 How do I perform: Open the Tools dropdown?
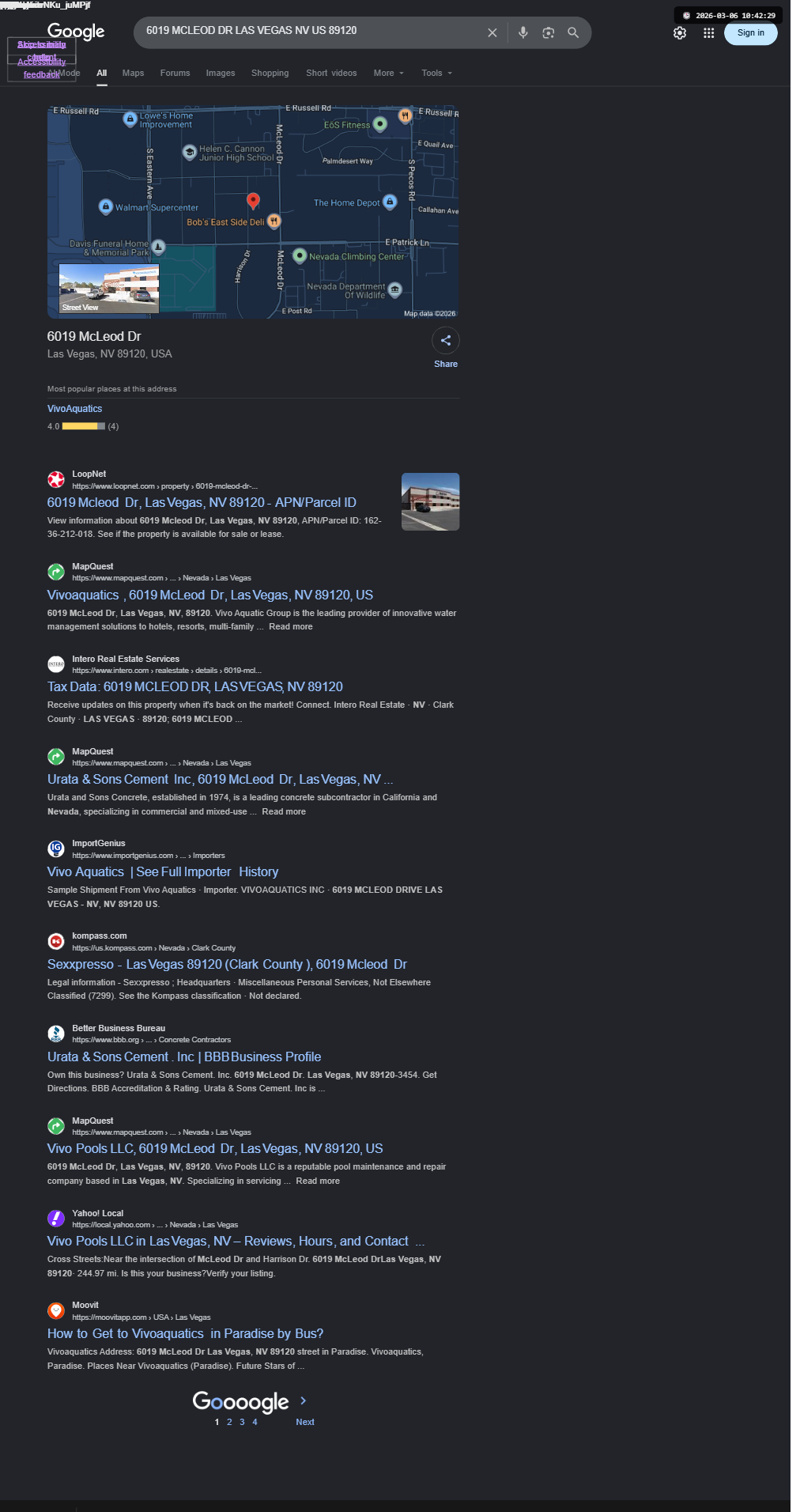pos(437,73)
